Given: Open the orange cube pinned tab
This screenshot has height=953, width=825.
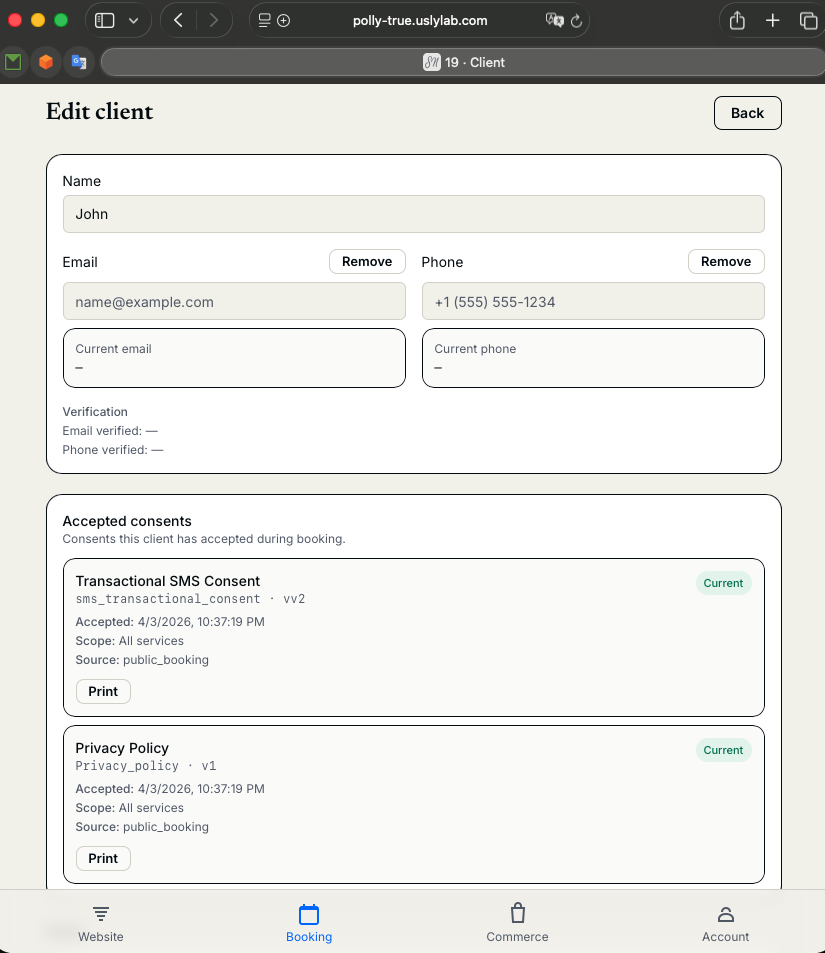Looking at the screenshot, I should (46, 62).
